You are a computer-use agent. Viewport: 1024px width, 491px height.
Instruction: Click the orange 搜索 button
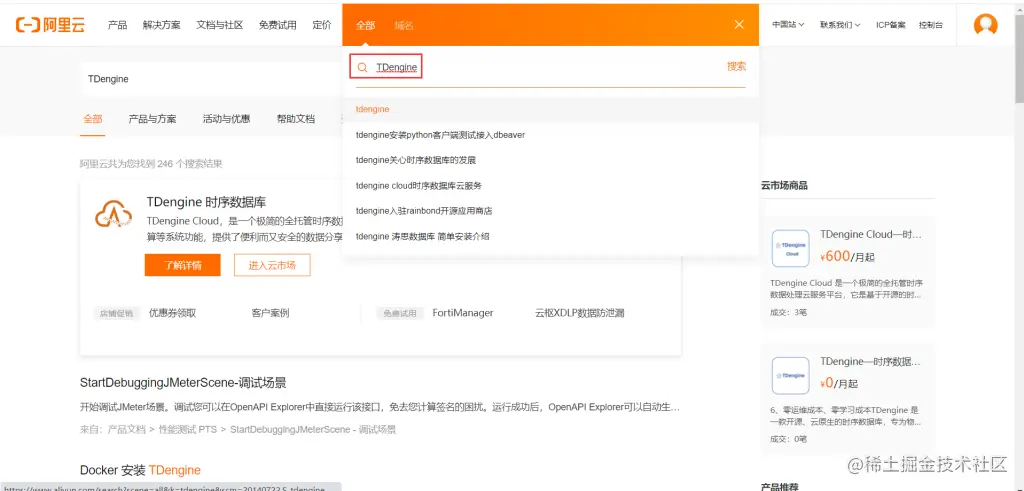[737, 67]
